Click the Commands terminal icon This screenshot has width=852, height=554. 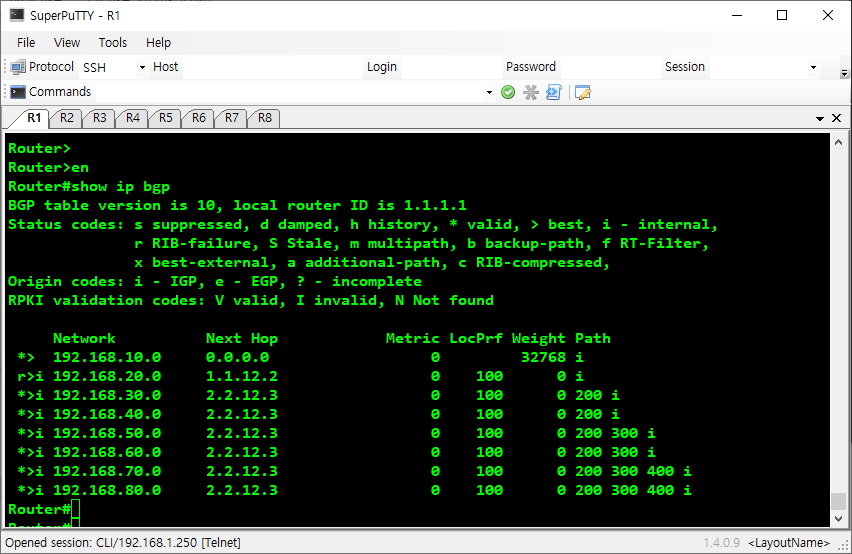18,92
